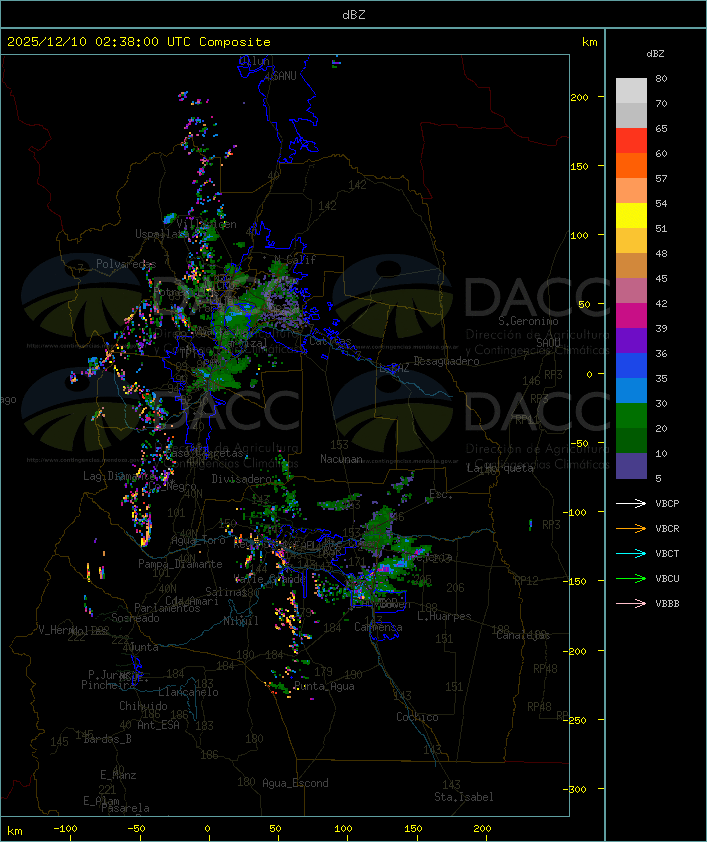
Task: Click the 'Punta_Agua' map label
Action: coord(324,686)
